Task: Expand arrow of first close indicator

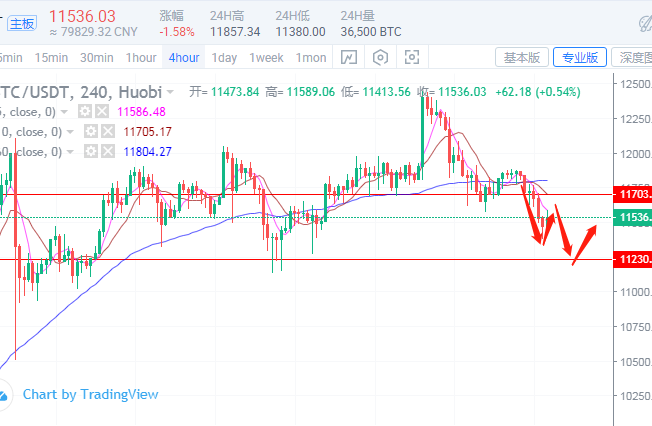Action: click(x=64, y=111)
